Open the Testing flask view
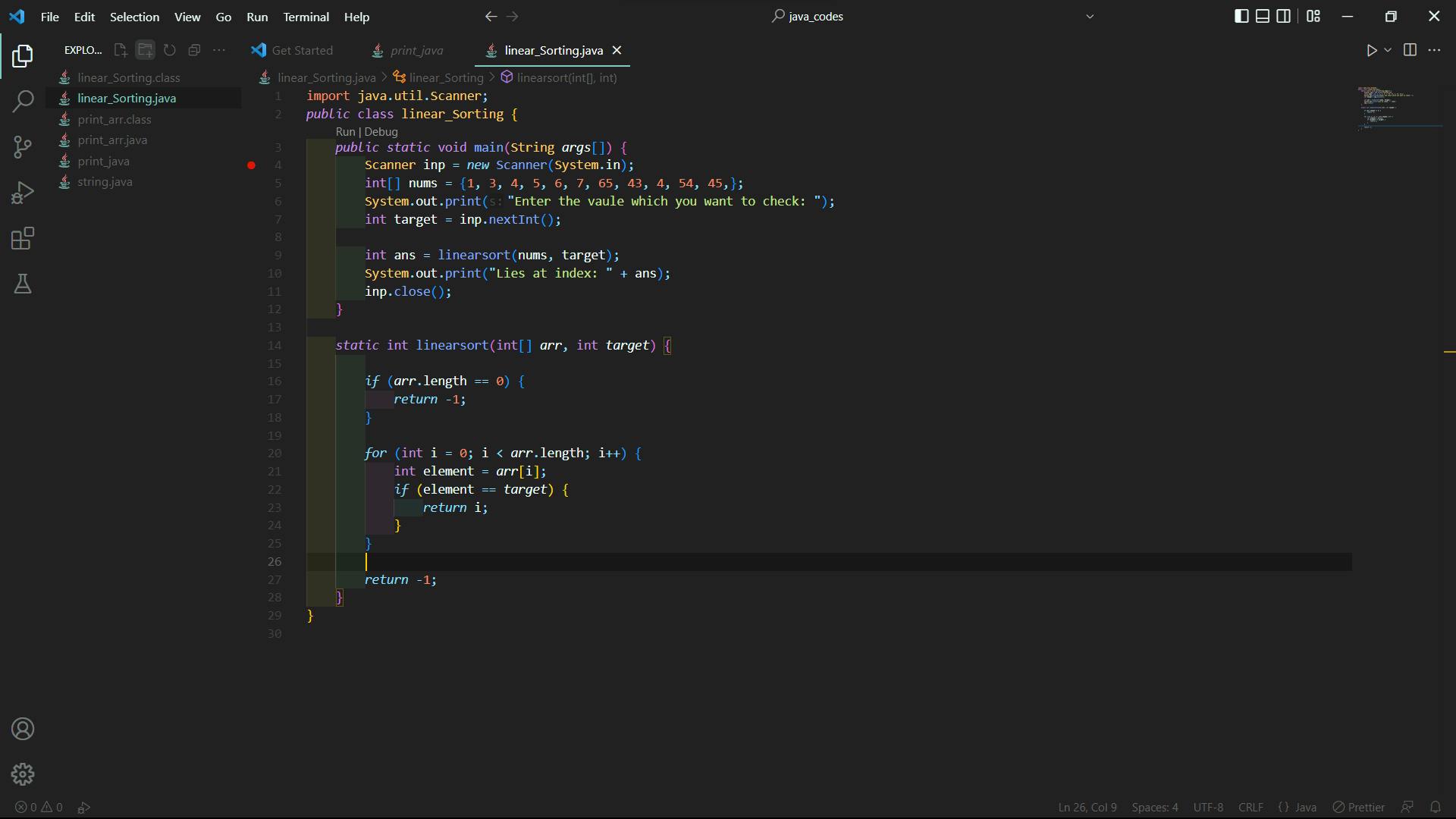1456x819 pixels. [23, 284]
